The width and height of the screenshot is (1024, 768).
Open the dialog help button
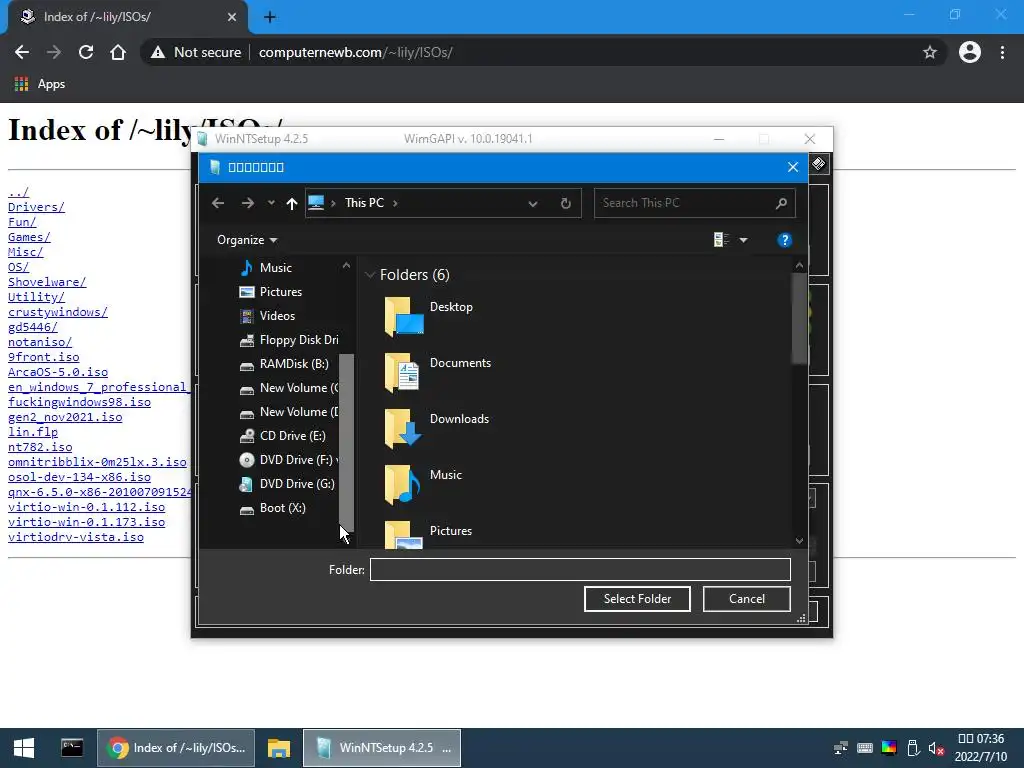point(784,240)
